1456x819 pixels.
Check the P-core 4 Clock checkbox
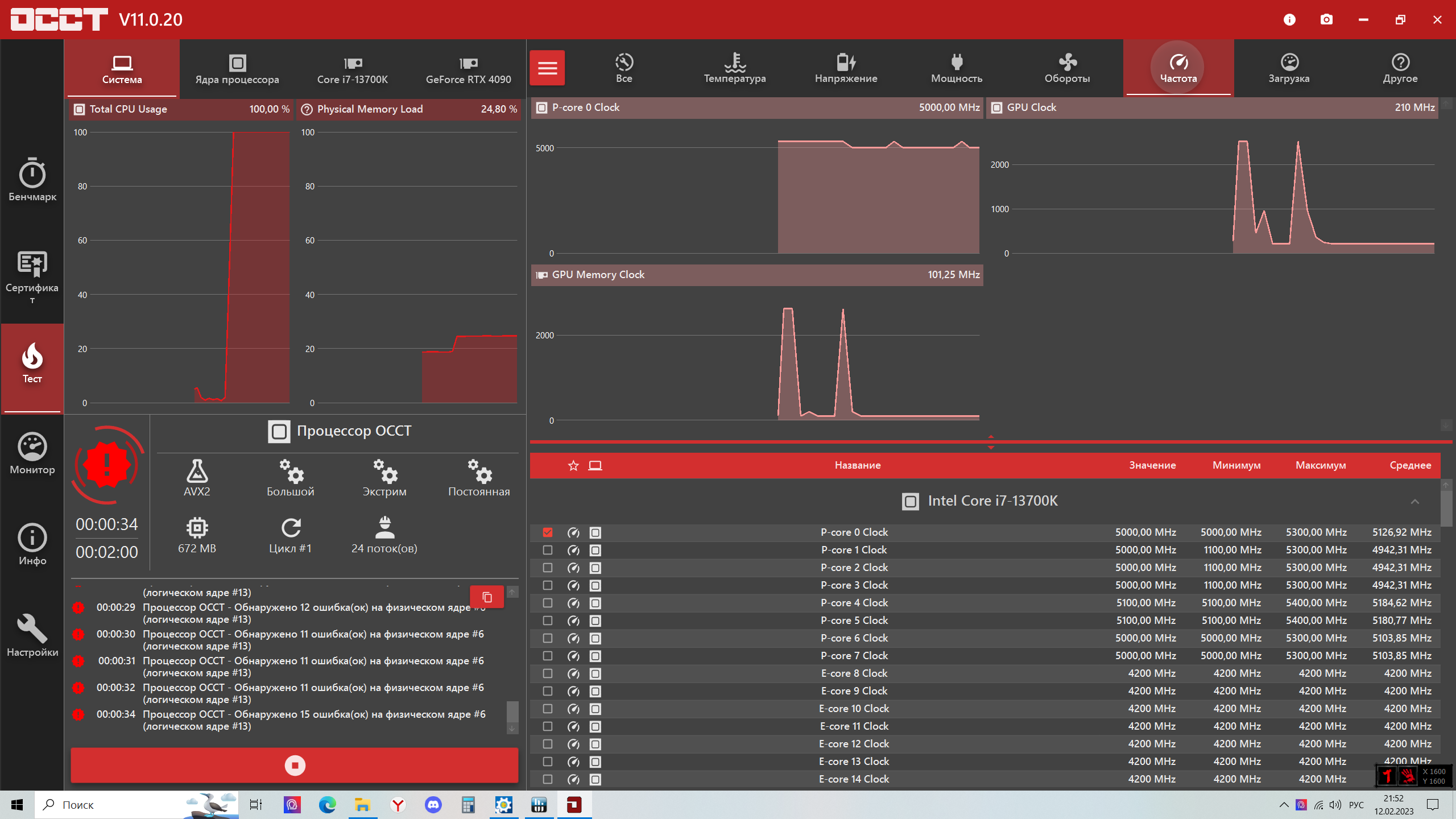point(548,603)
